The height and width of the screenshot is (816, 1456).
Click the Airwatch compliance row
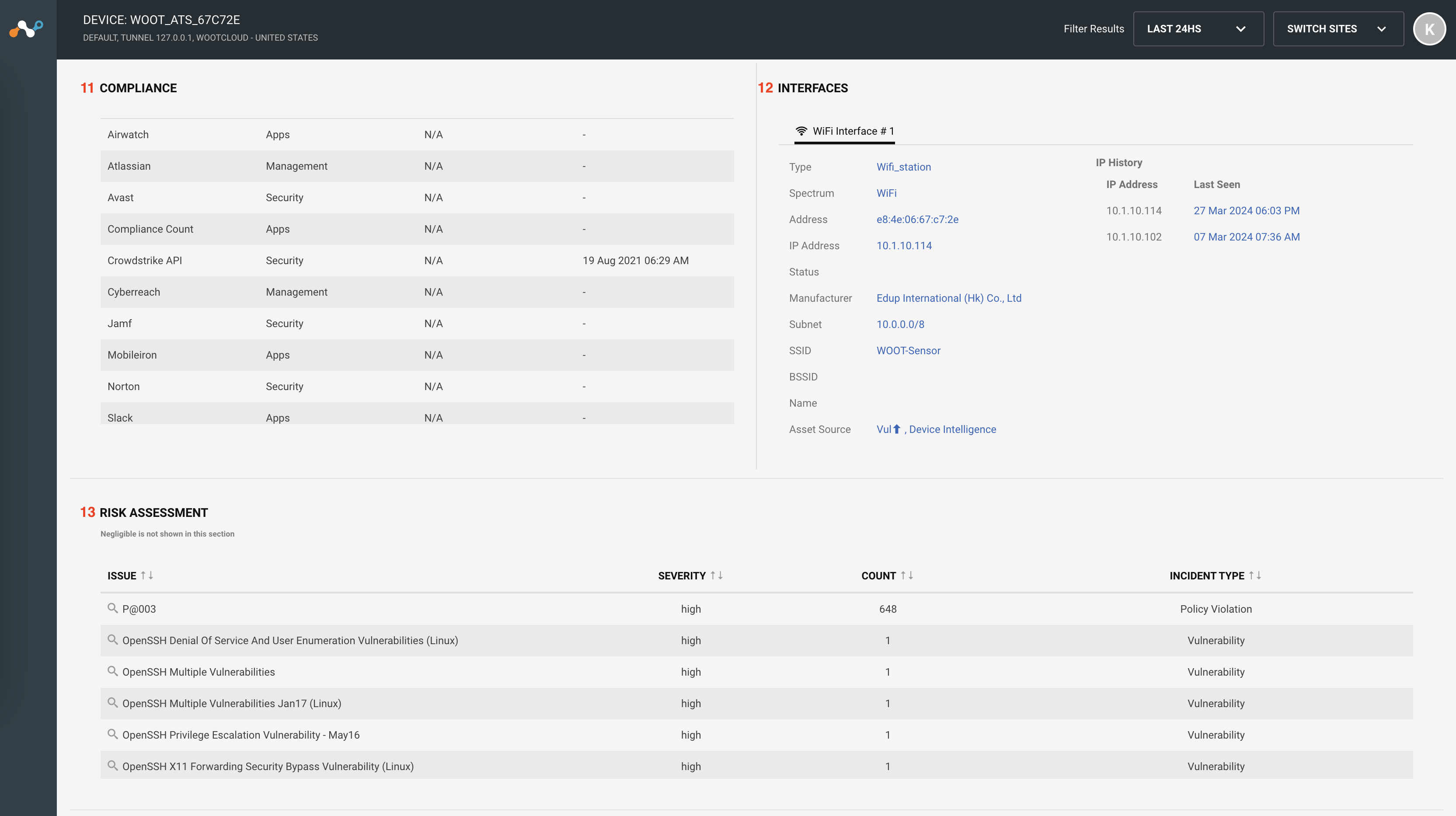(417, 135)
